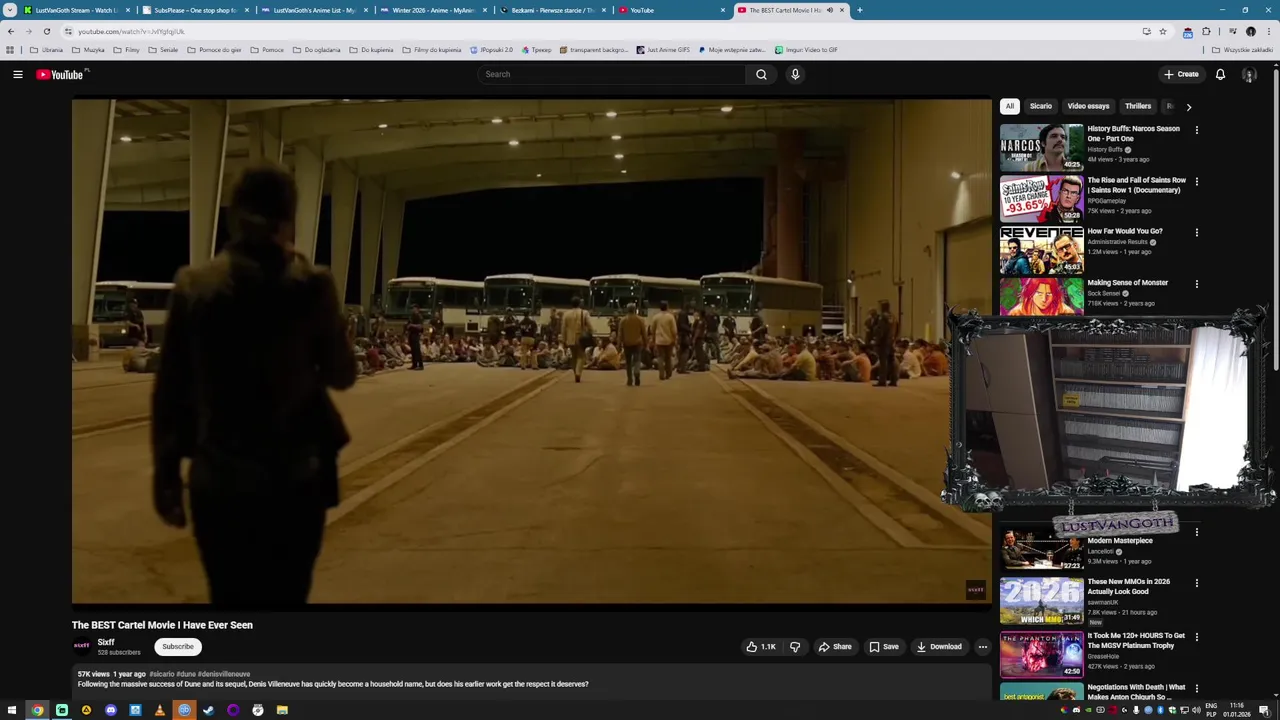The width and height of the screenshot is (1280, 720).
Task: Open the 2026 MMOs video thumbnail
Action: point(1041,600)
